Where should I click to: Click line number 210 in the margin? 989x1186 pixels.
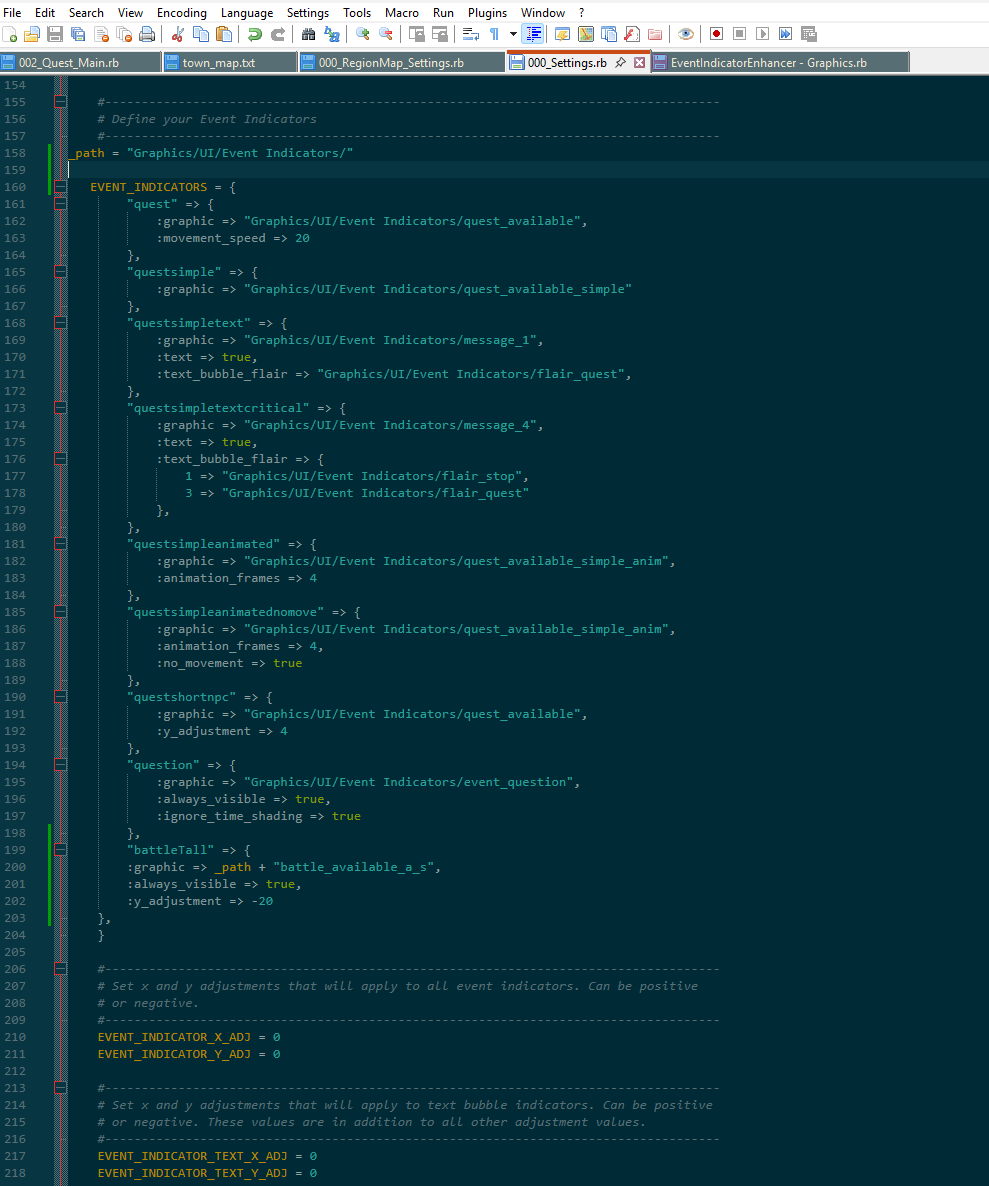click(15, 1037)
